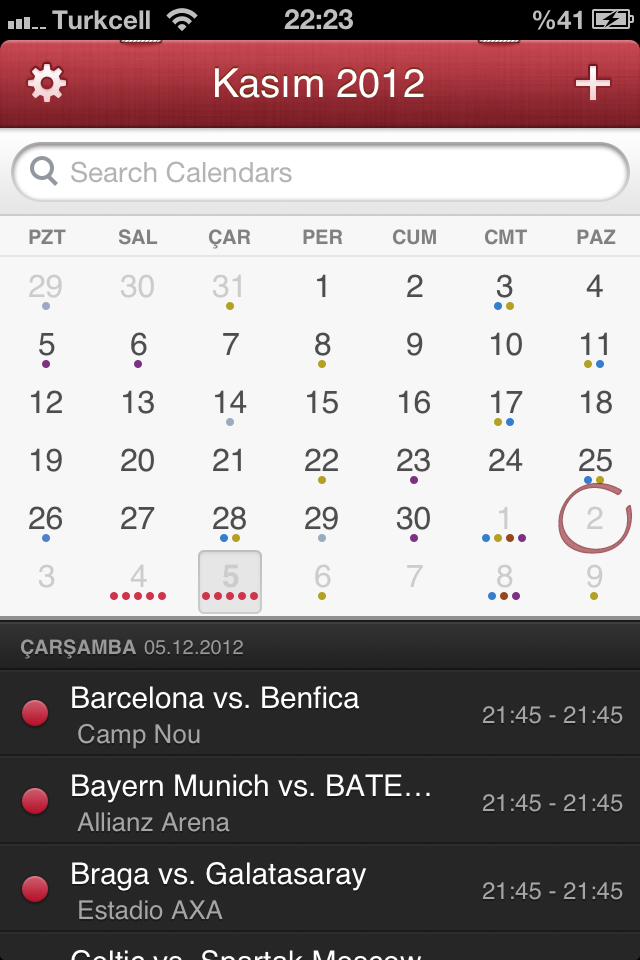Select November 17 in the calendar
Image resolution: width=640 pixels, height=960 pixels.
[x=505, y=407]
